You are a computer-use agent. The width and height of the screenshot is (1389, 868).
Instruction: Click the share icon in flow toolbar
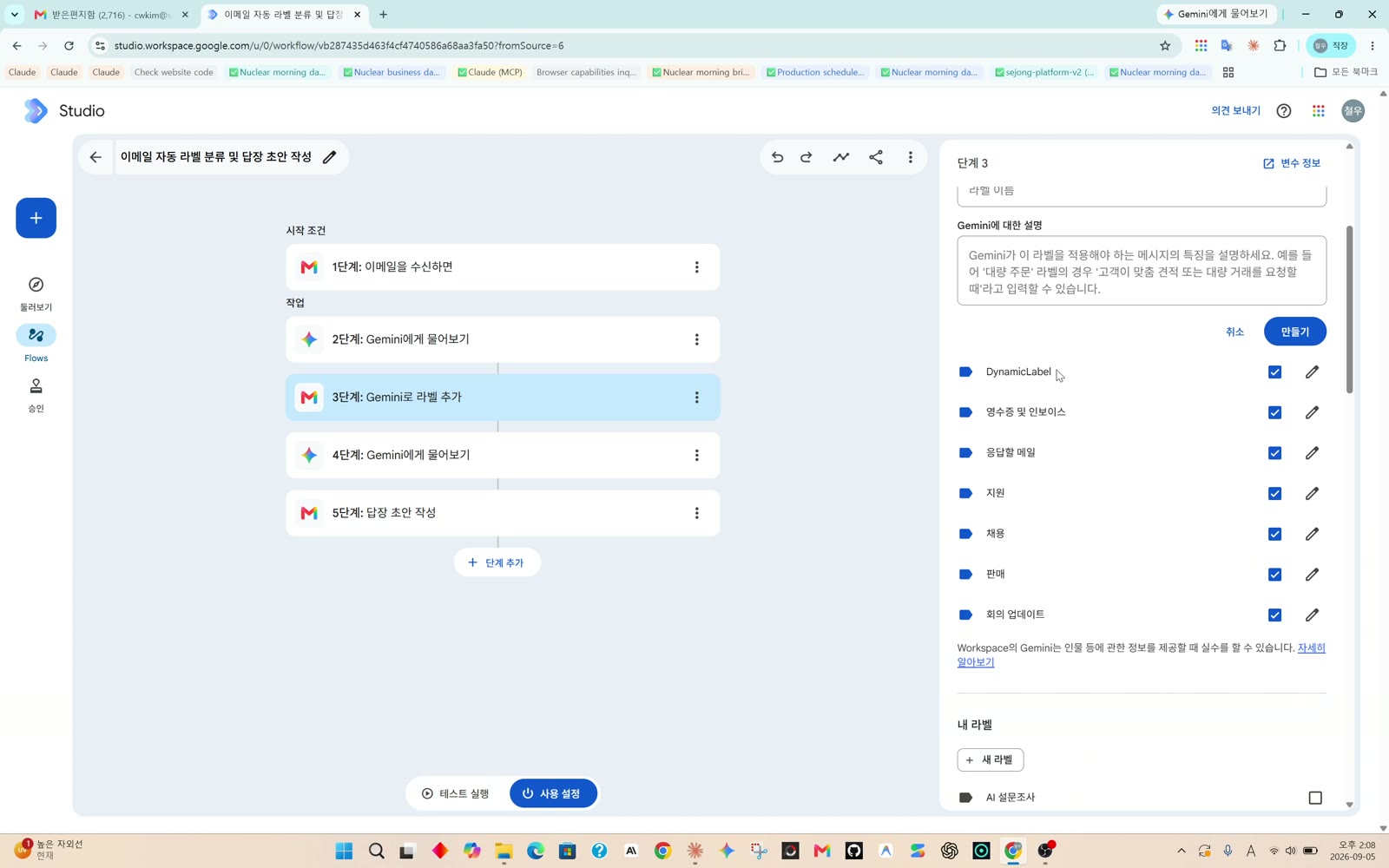pos(876,157)
